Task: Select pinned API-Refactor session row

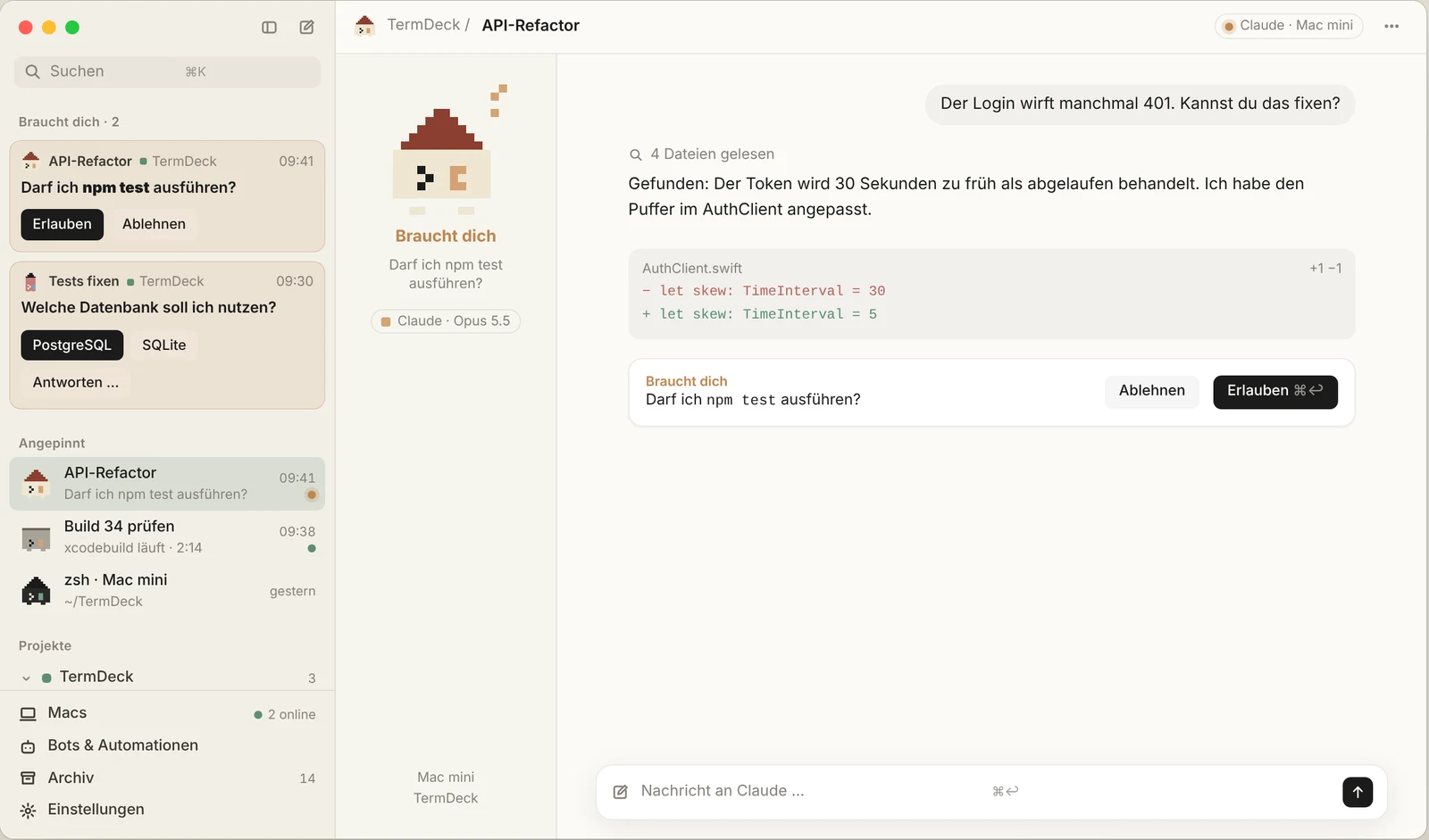Action: [x=167, y=484]
